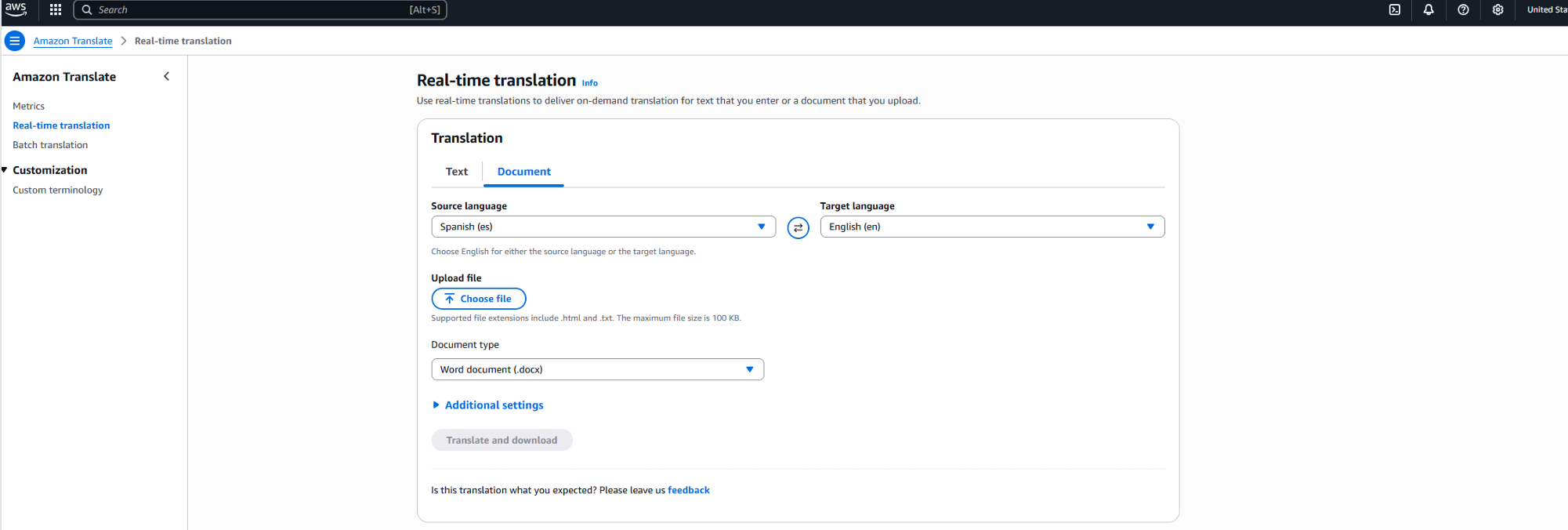Click the Amazon Translate sidebar heading
The height and width of the screenshot is (530, 1568).
point(64,77)
